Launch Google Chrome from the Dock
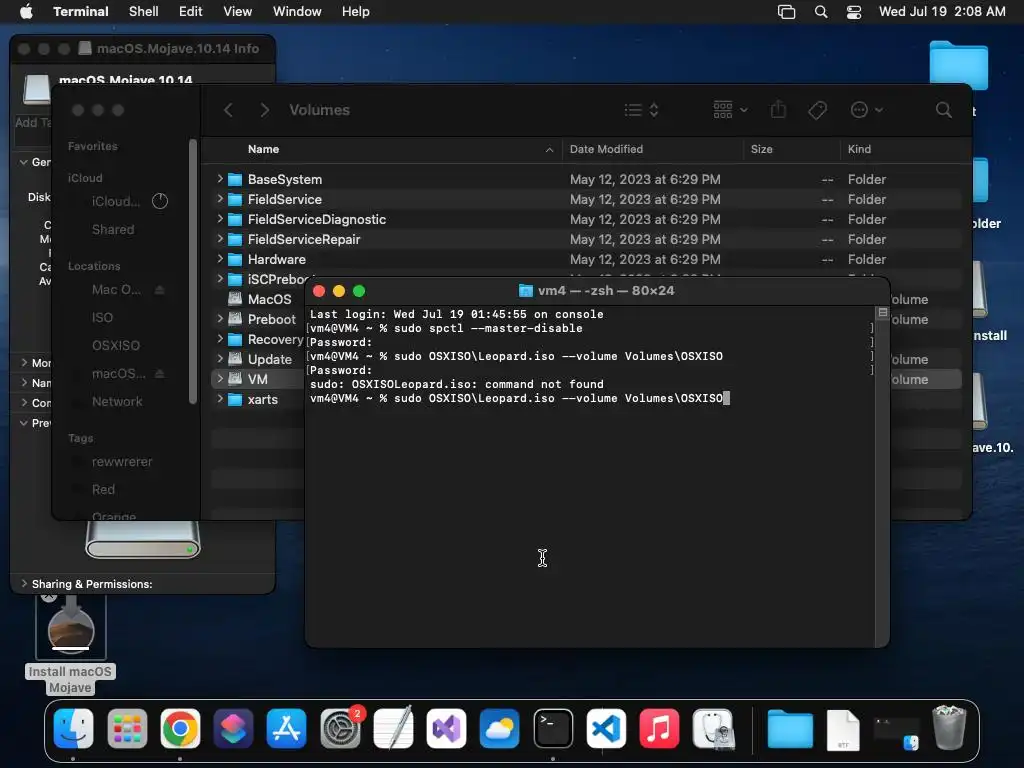The width and height of the screenshot is (1024, 768). tap(180, 728)
